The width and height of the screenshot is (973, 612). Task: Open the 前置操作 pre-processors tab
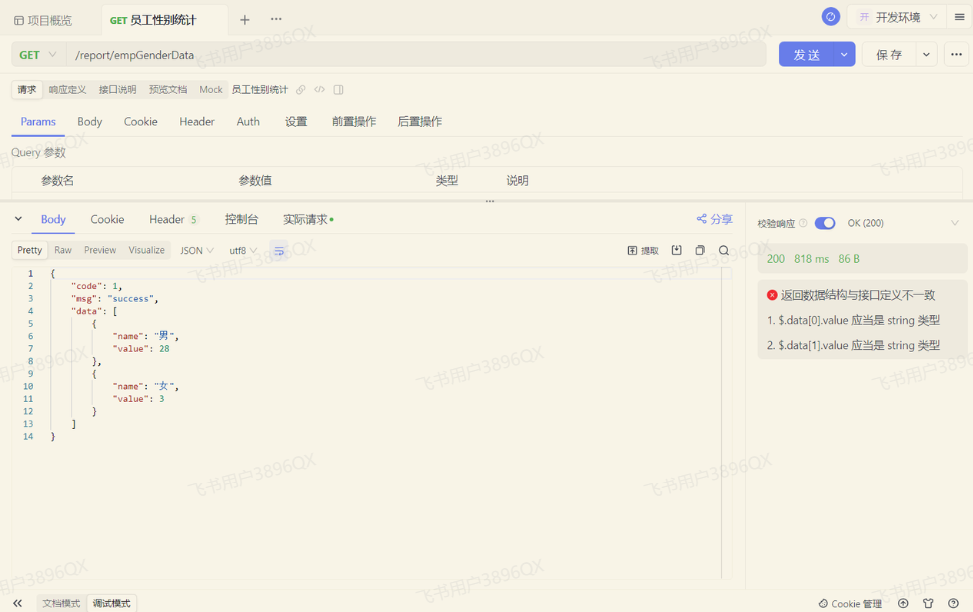pyautogui.click(x=354, y=122)
